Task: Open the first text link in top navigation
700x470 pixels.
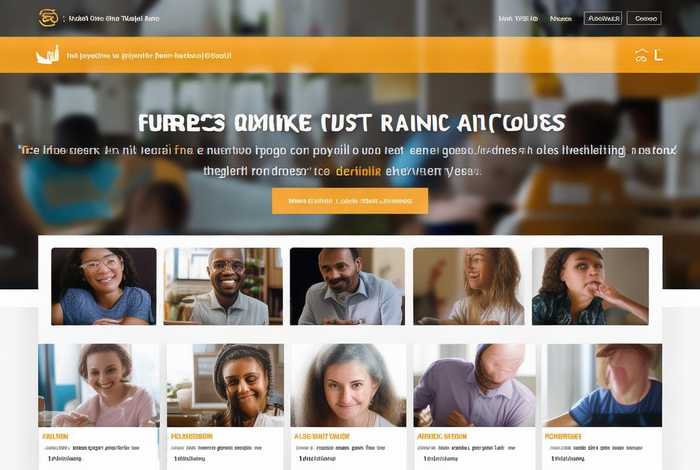Action: [518, 19]
